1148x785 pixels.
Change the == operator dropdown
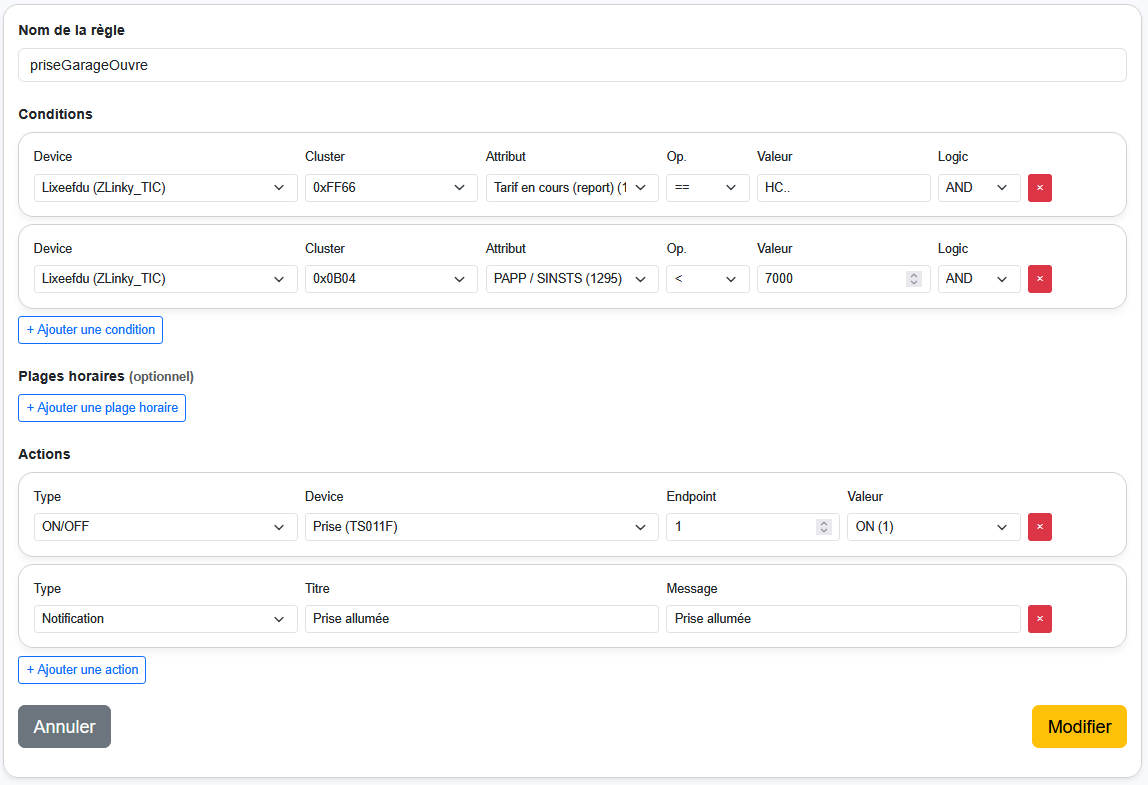pos(707,188)
